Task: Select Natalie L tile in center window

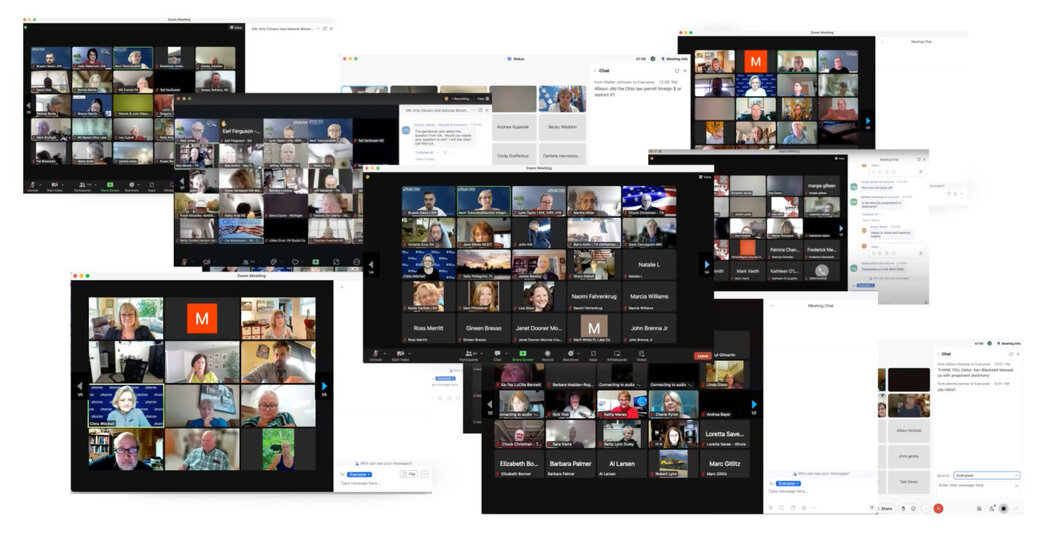Action: 649,265
